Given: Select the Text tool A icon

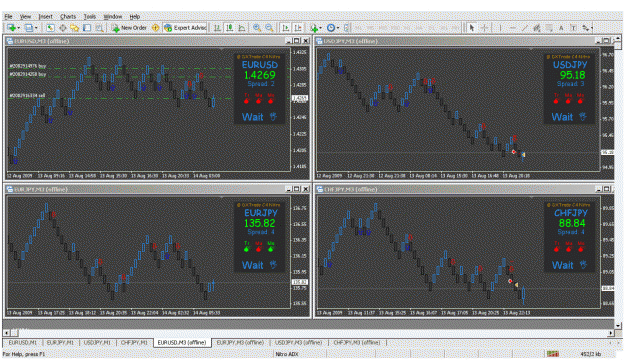Looking at the screenshot, I should point(561,28).
